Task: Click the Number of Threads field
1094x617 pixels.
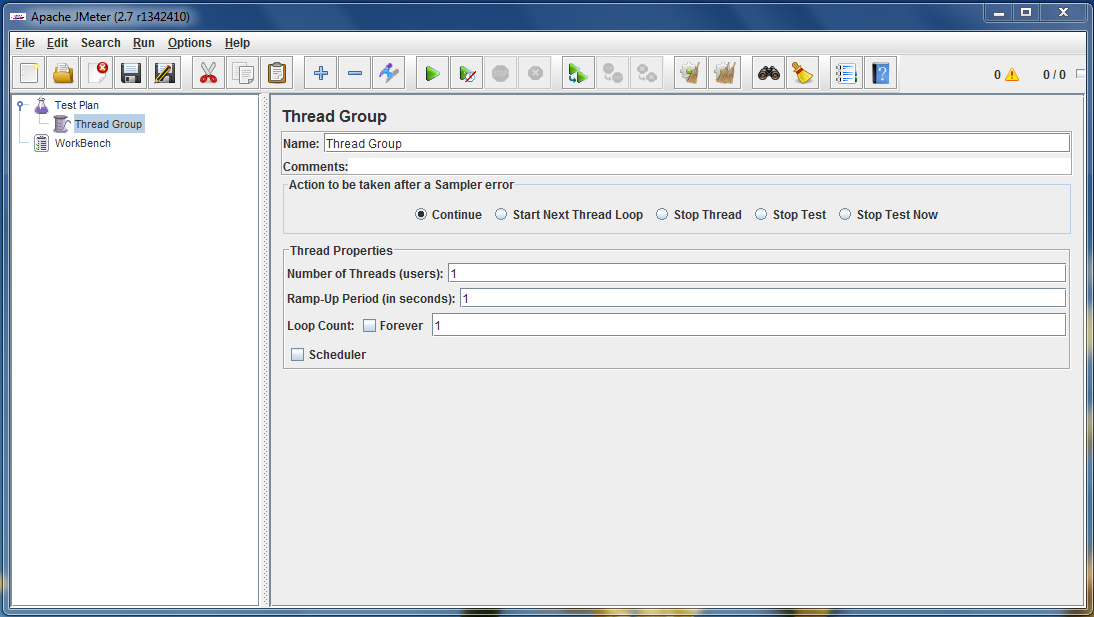Action: 756,273
